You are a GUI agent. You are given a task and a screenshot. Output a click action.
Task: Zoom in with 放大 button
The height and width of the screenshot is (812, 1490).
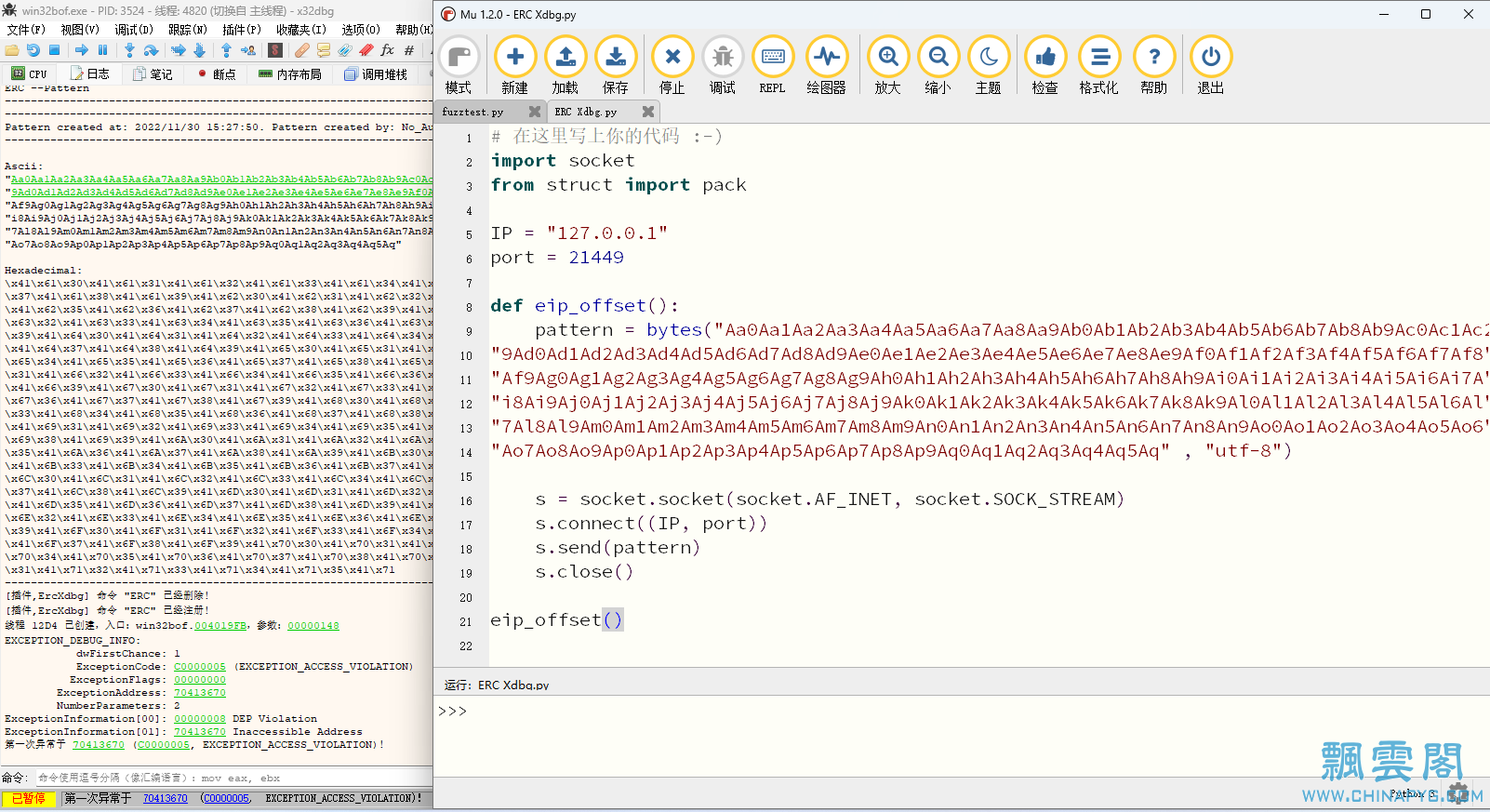pyautogui.click(x=888, y=66)
